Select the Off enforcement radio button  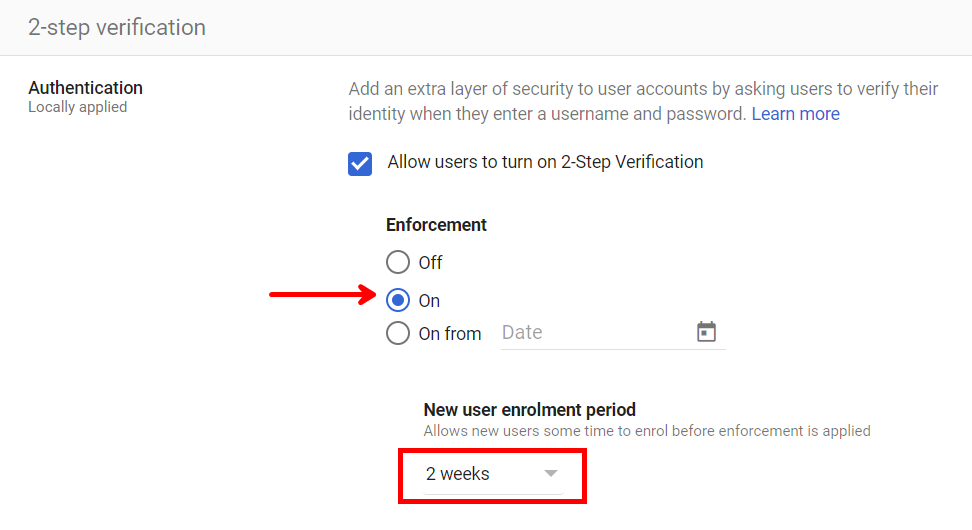tap(398, 262)
